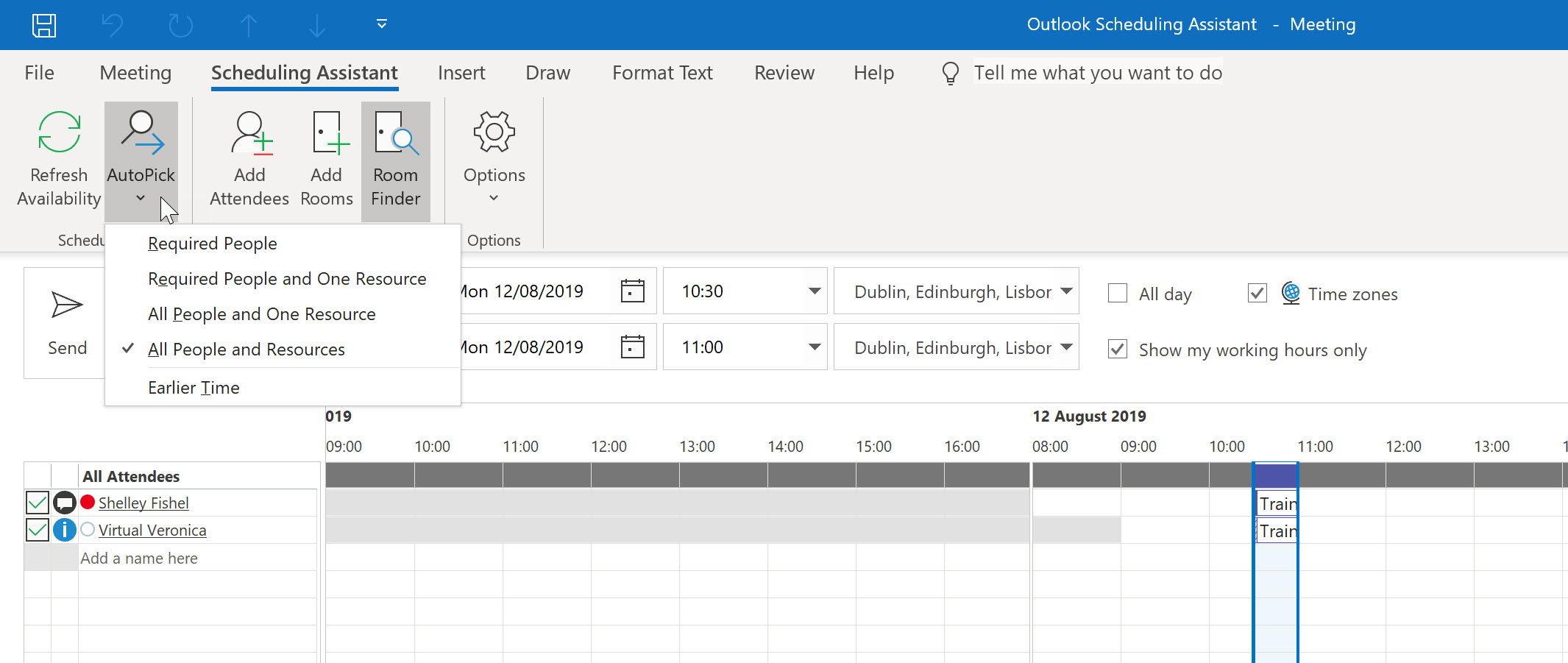Screen dimensions: 1568x663
Task: Uncheck Show my working hours only
Action: [x=1118, y=349]
